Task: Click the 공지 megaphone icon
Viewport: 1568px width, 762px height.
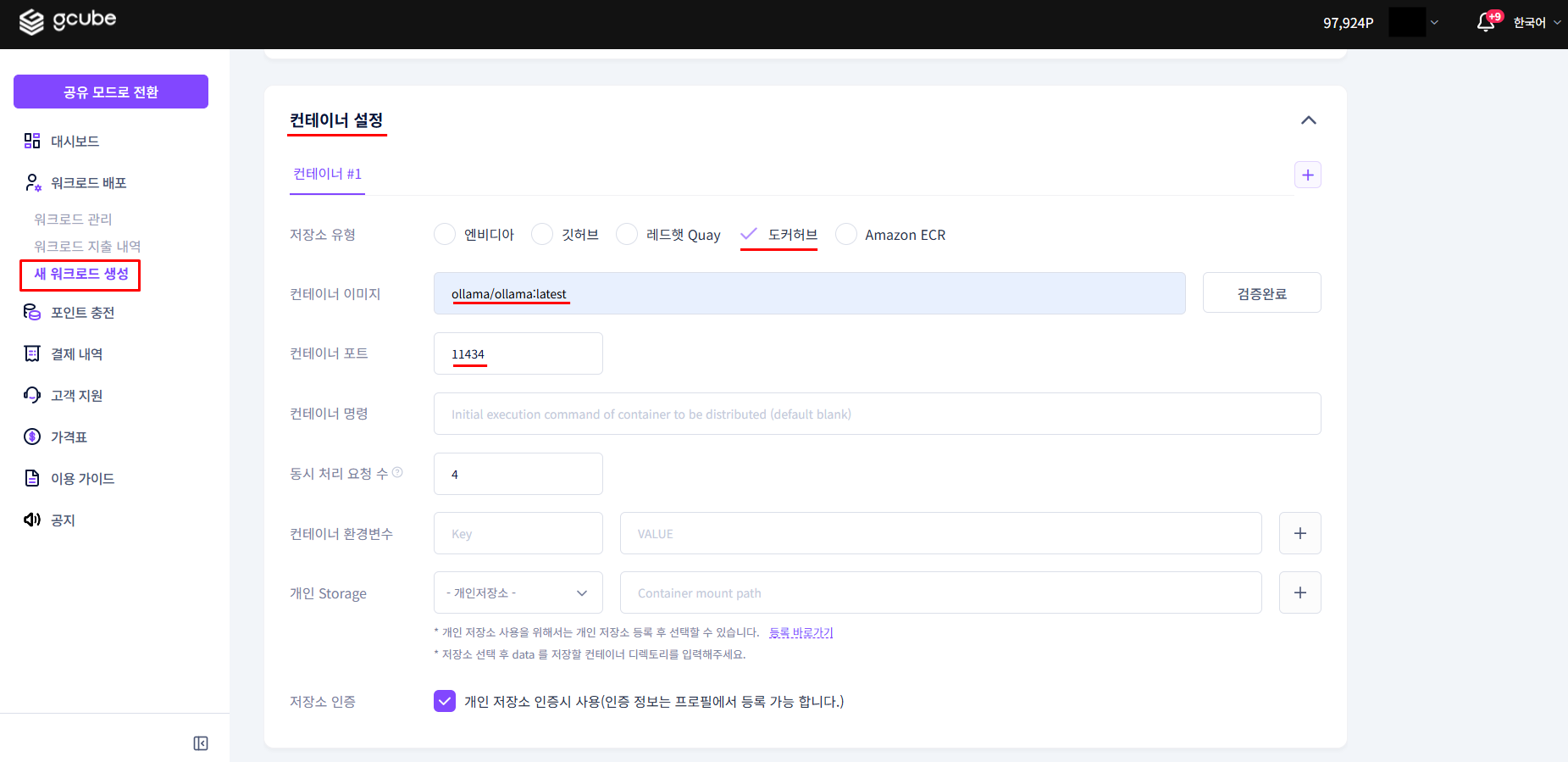Action: click(32, 520)
